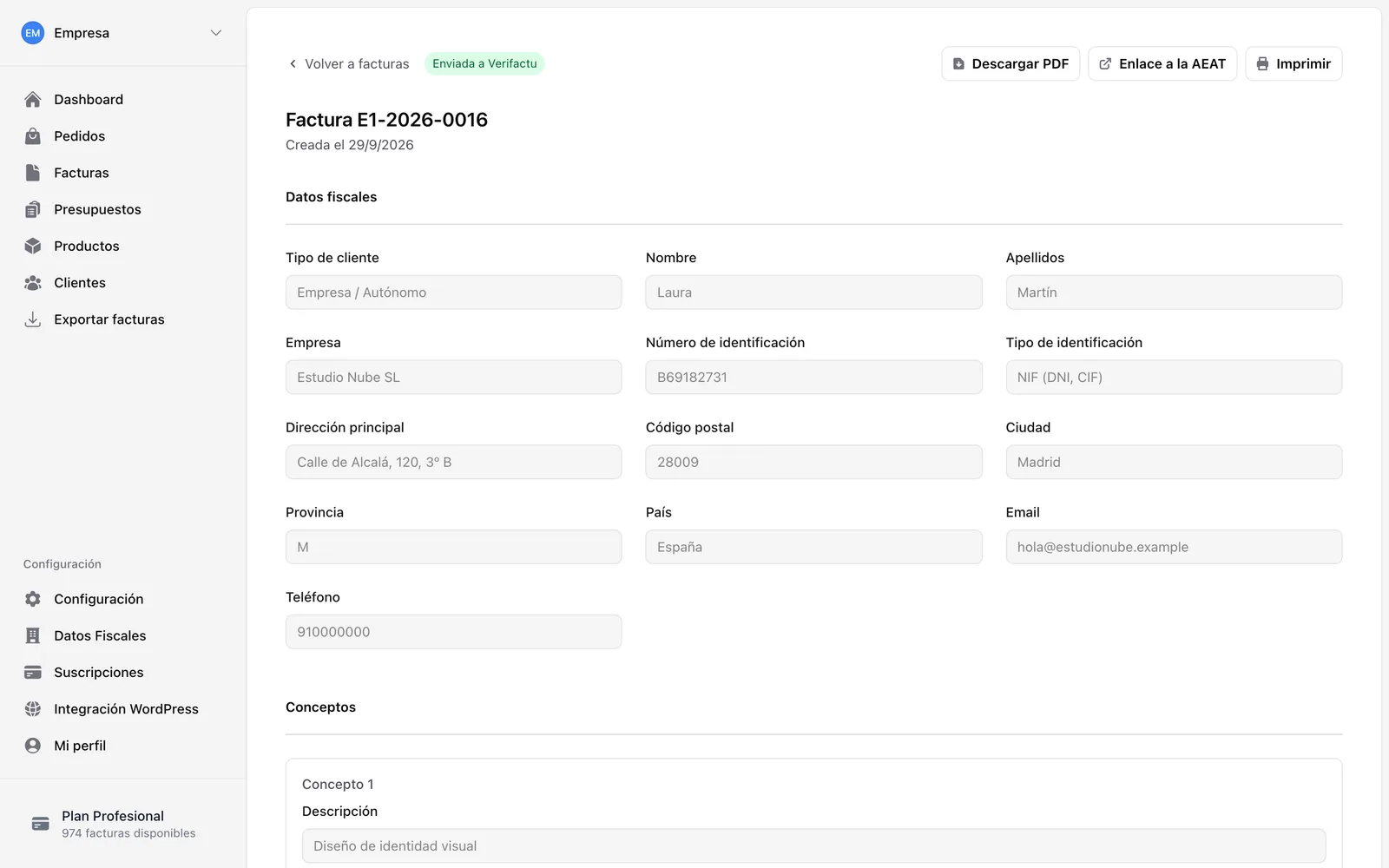Image resolution: width=1389 pixels, height=868 pixels.
Task: Click the Apellidos field showing Martín
Action: coord(1174,293)
